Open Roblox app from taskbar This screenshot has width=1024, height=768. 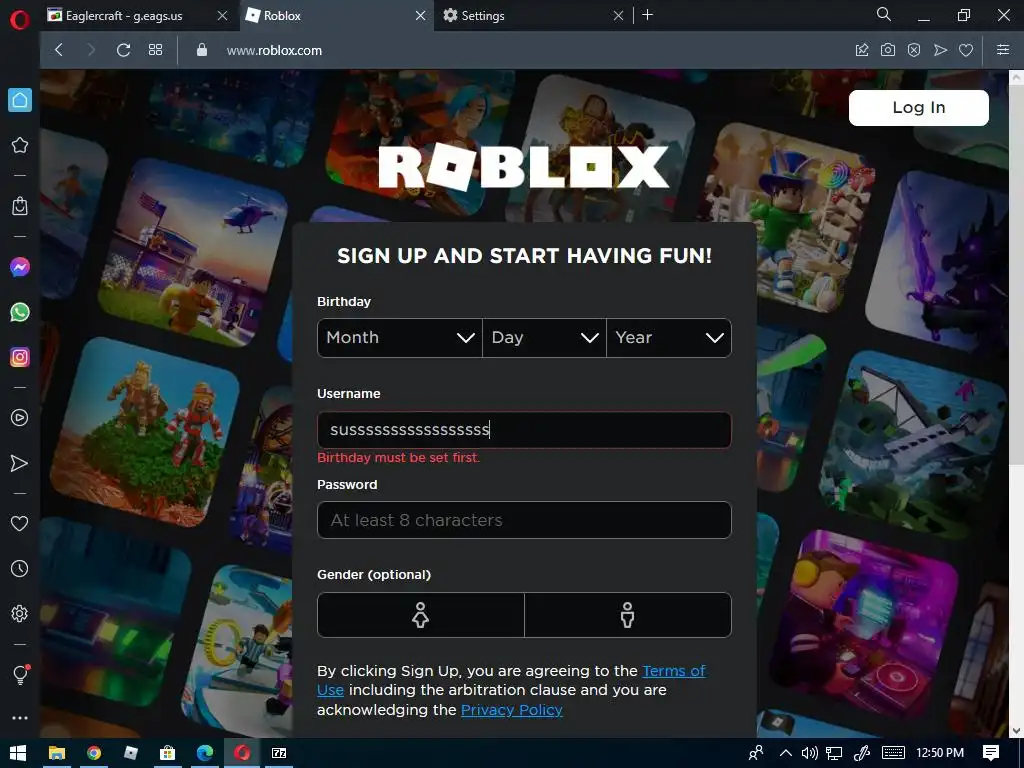[131, 753]
